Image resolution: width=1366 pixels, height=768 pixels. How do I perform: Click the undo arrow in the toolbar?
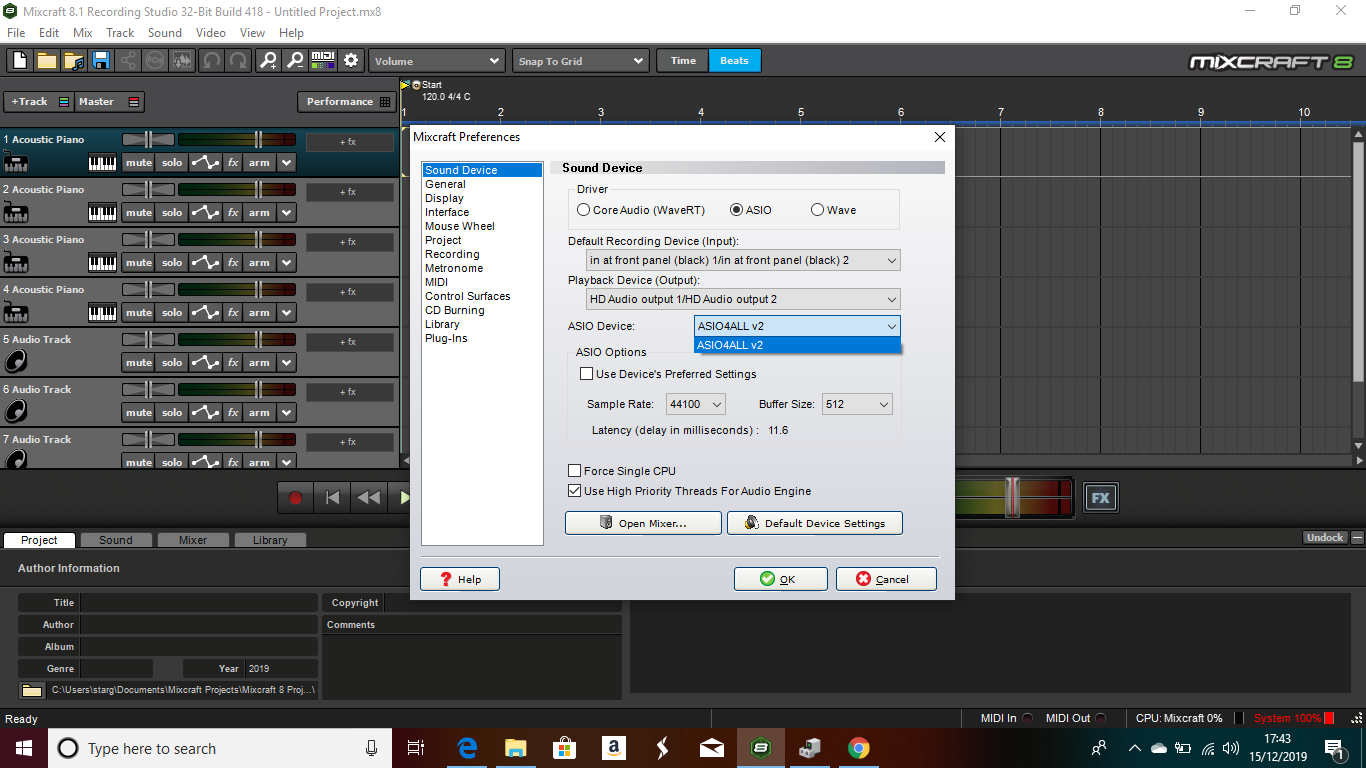tap(211, 61)
